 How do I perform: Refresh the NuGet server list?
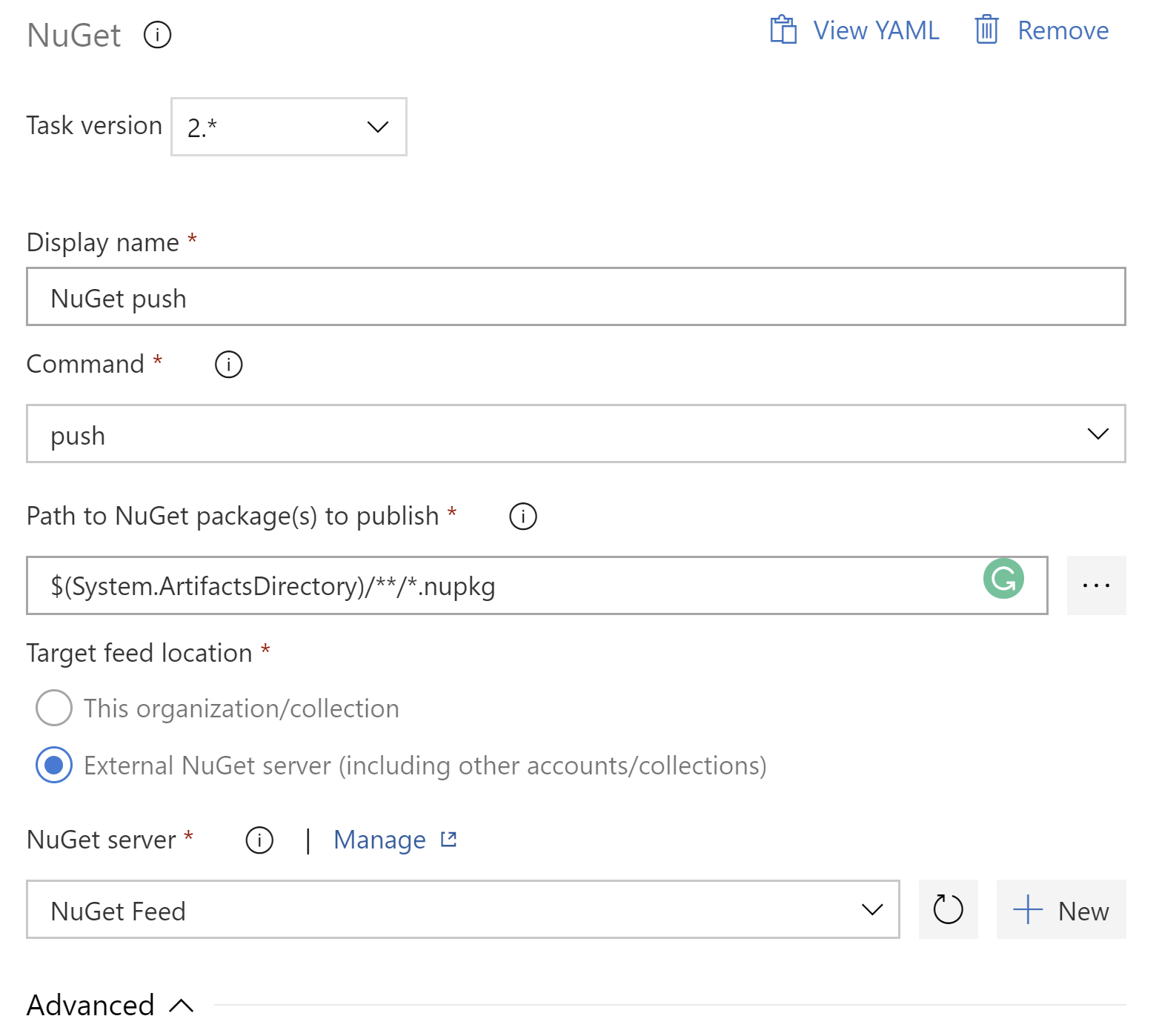[948, 909]
